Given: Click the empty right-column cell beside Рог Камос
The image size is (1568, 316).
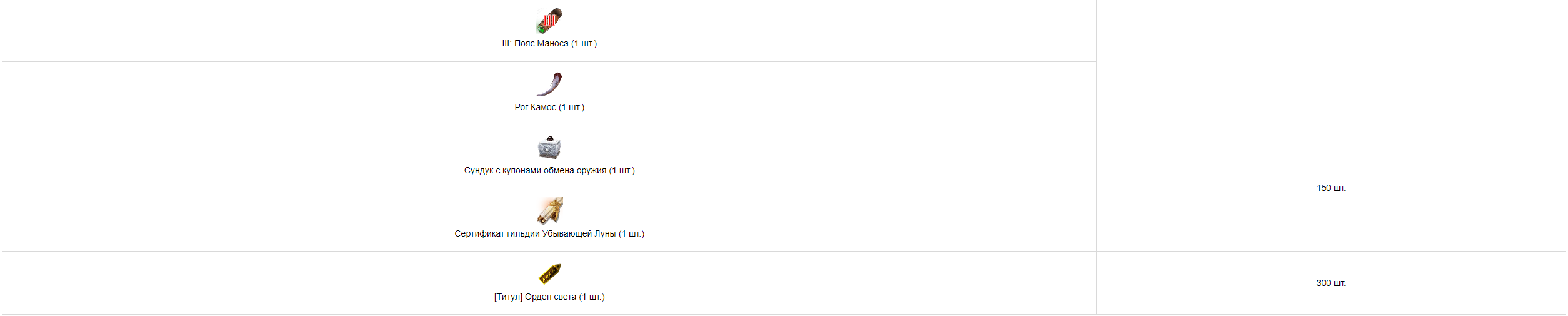Looking at the screenshot, I should (1331, 63).
